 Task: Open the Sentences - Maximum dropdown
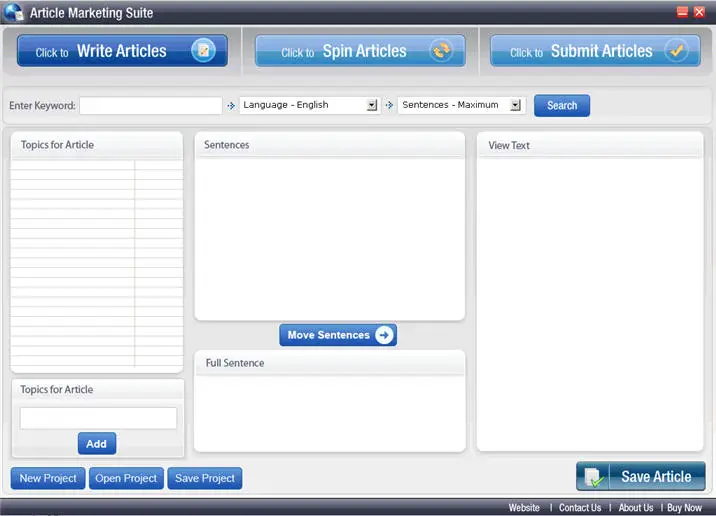(461, 105)
